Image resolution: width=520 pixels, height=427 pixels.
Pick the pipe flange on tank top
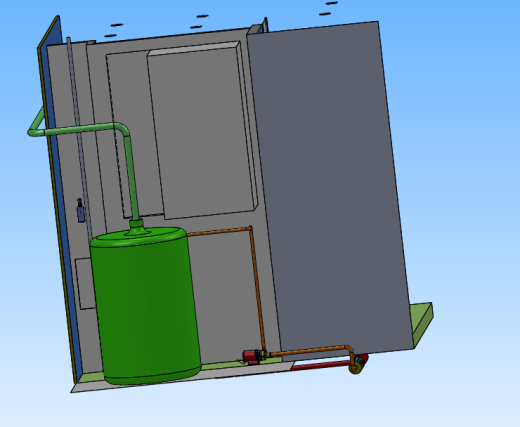[137, 229]
